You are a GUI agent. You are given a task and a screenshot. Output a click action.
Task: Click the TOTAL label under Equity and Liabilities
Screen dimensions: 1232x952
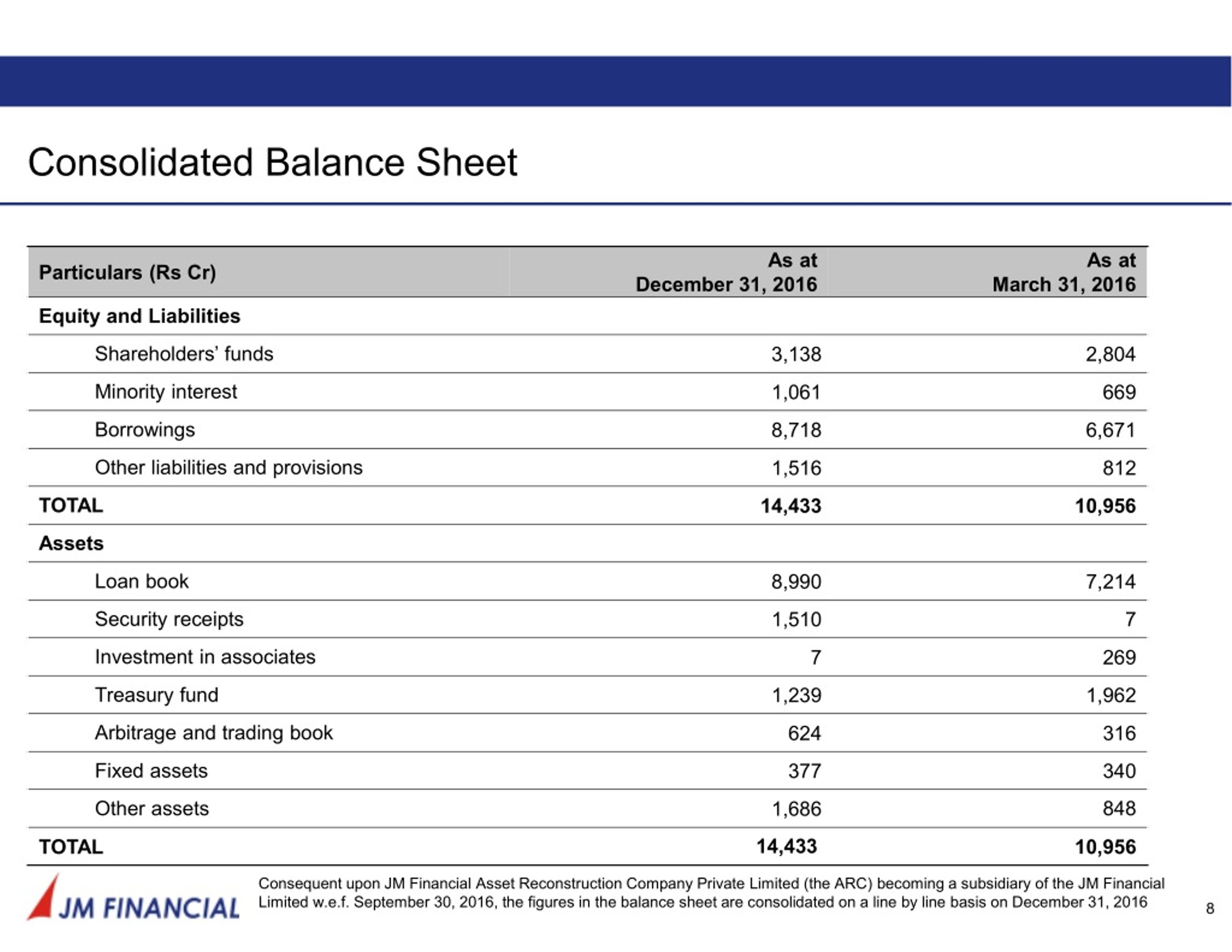(71, 506)
